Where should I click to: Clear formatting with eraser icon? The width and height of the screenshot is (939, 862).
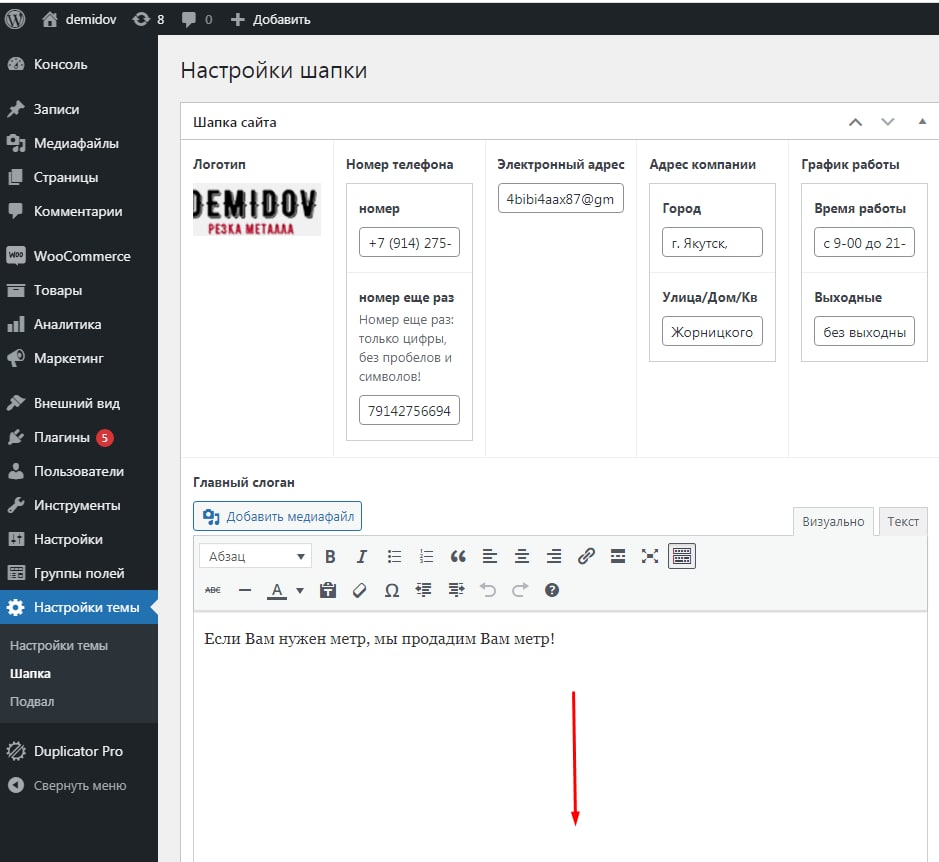coord(359,591)
